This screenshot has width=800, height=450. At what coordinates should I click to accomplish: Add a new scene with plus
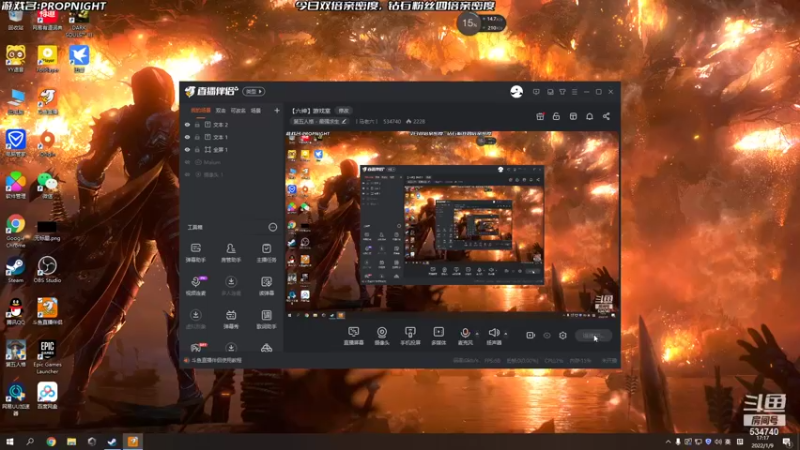click(277, 110)
